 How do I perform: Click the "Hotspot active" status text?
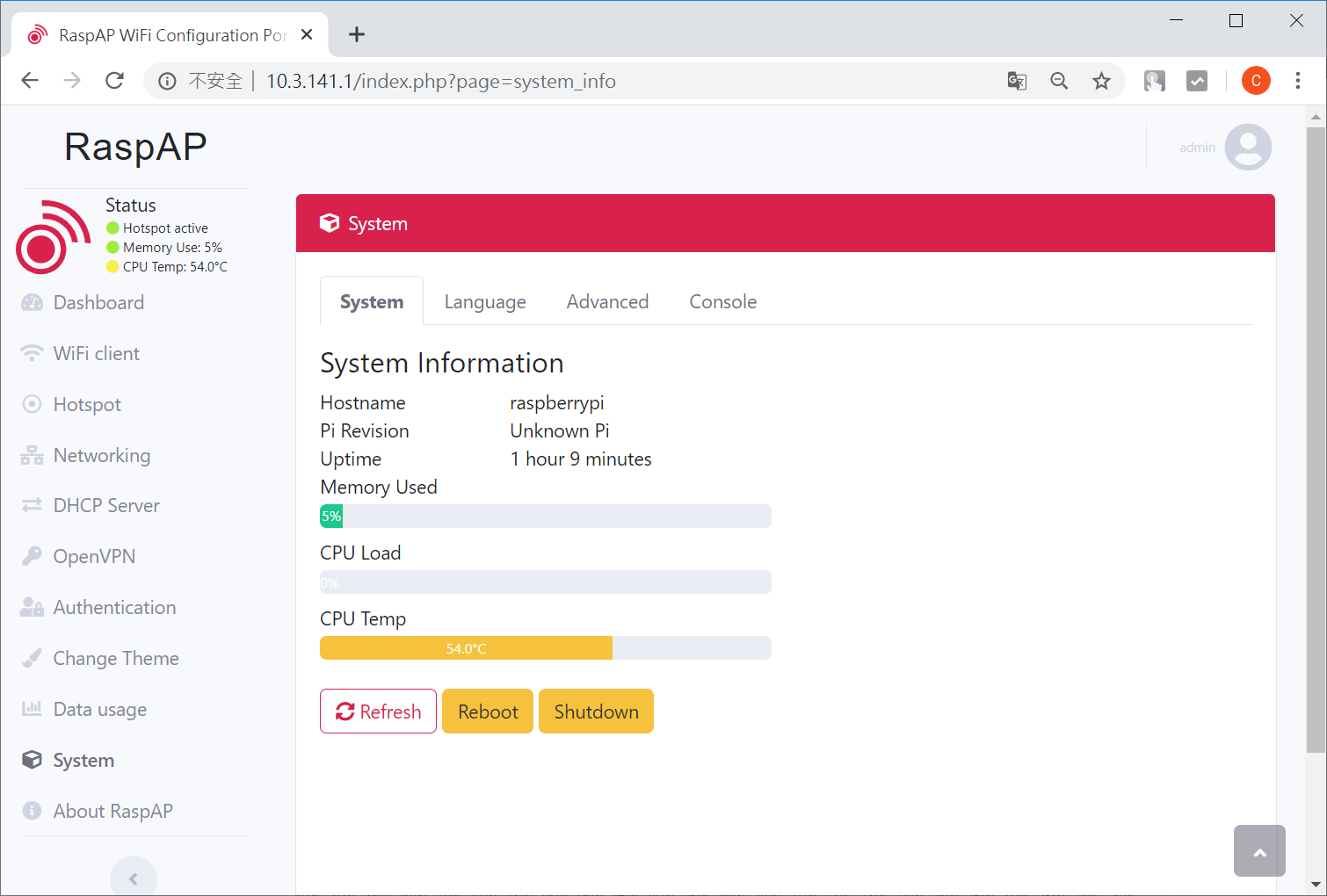pos(165,228)
